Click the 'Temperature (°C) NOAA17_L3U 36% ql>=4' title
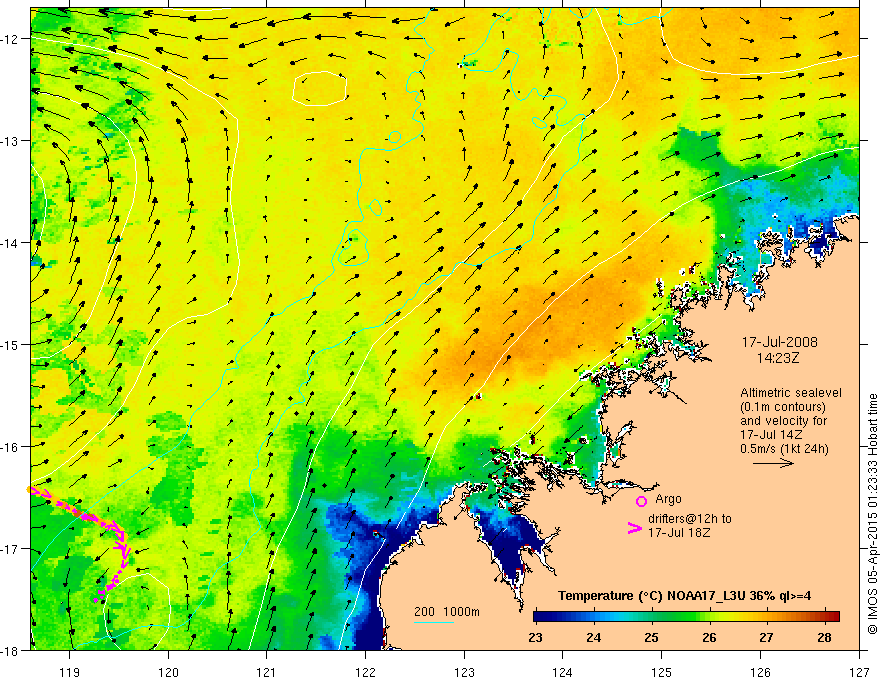The width and height of the screenshot is (880, 680). (684, 596)
